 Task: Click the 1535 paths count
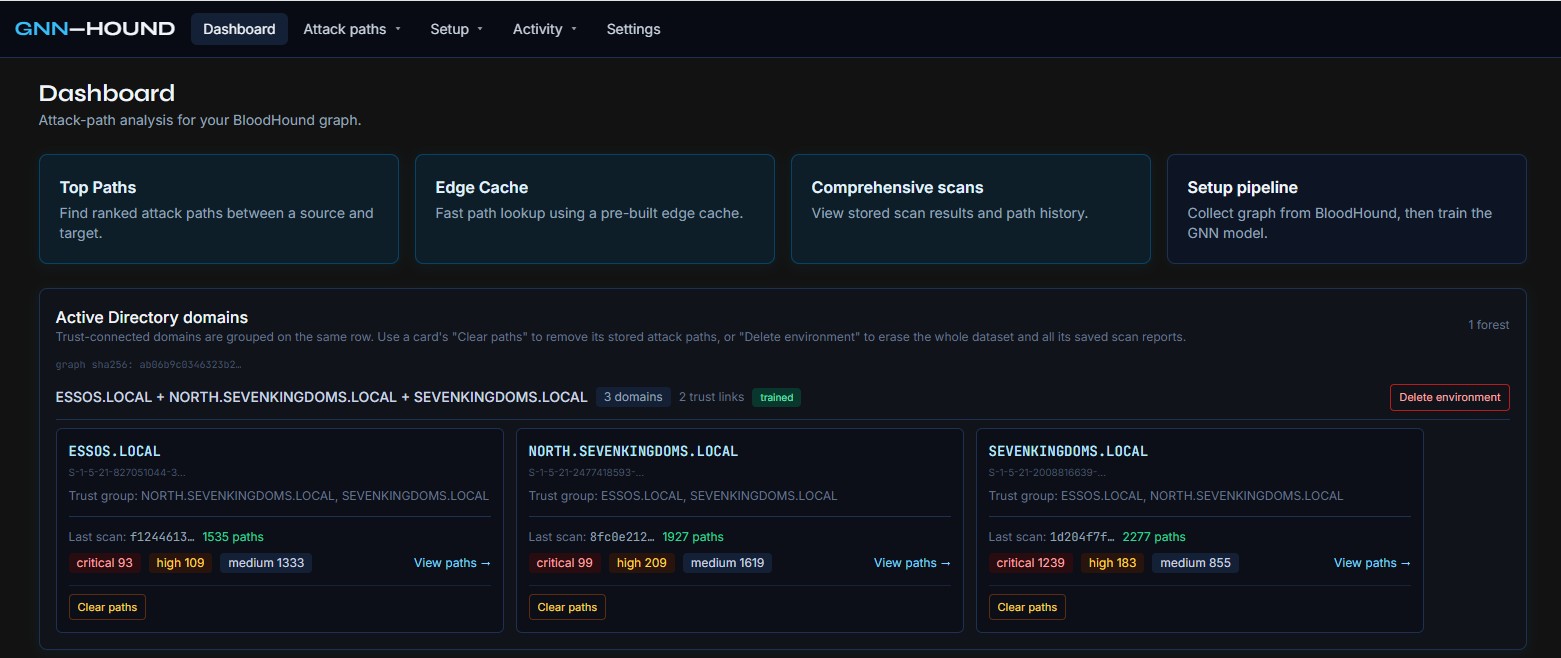tap(233, 537)
